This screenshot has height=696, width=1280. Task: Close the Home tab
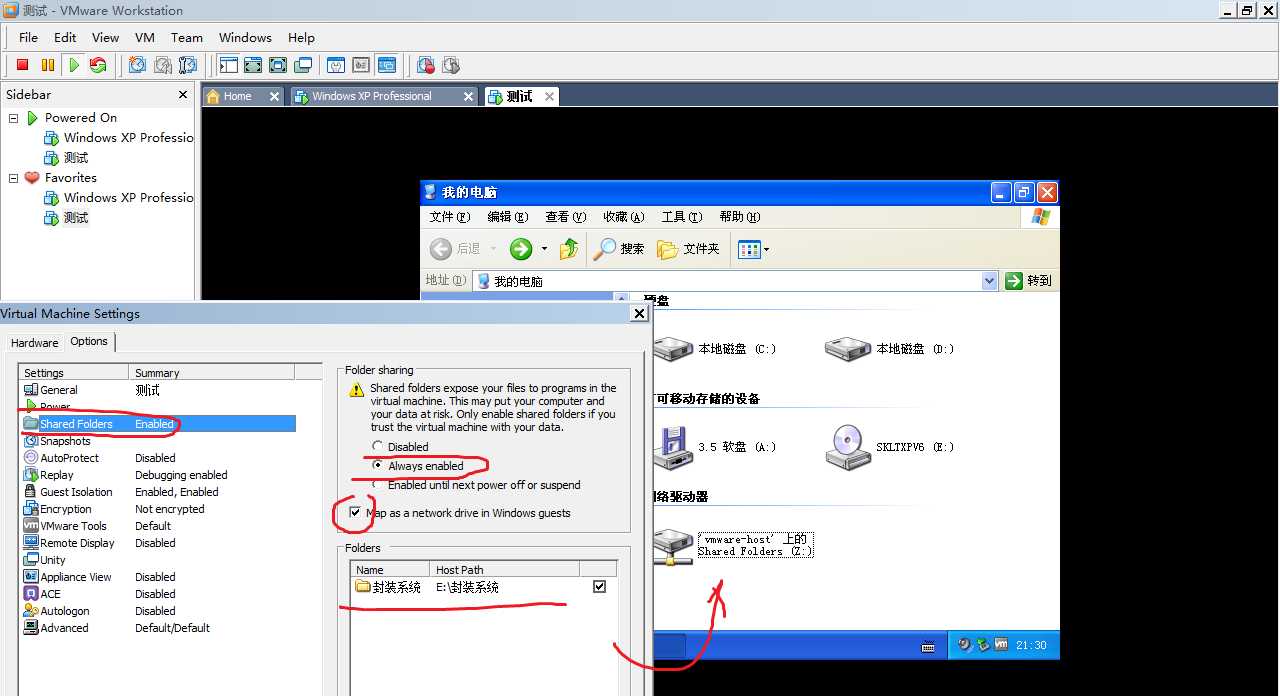coord(275,96)
